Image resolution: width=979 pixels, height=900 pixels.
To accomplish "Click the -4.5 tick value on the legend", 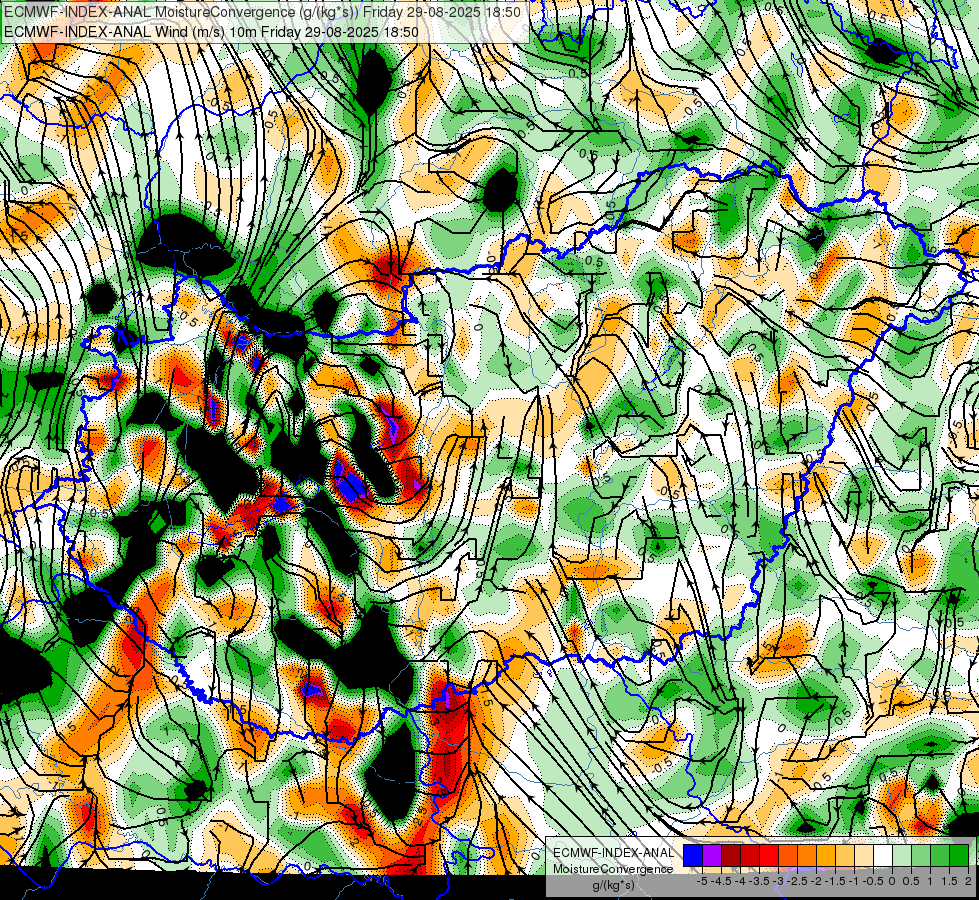I will pos(721,881).
